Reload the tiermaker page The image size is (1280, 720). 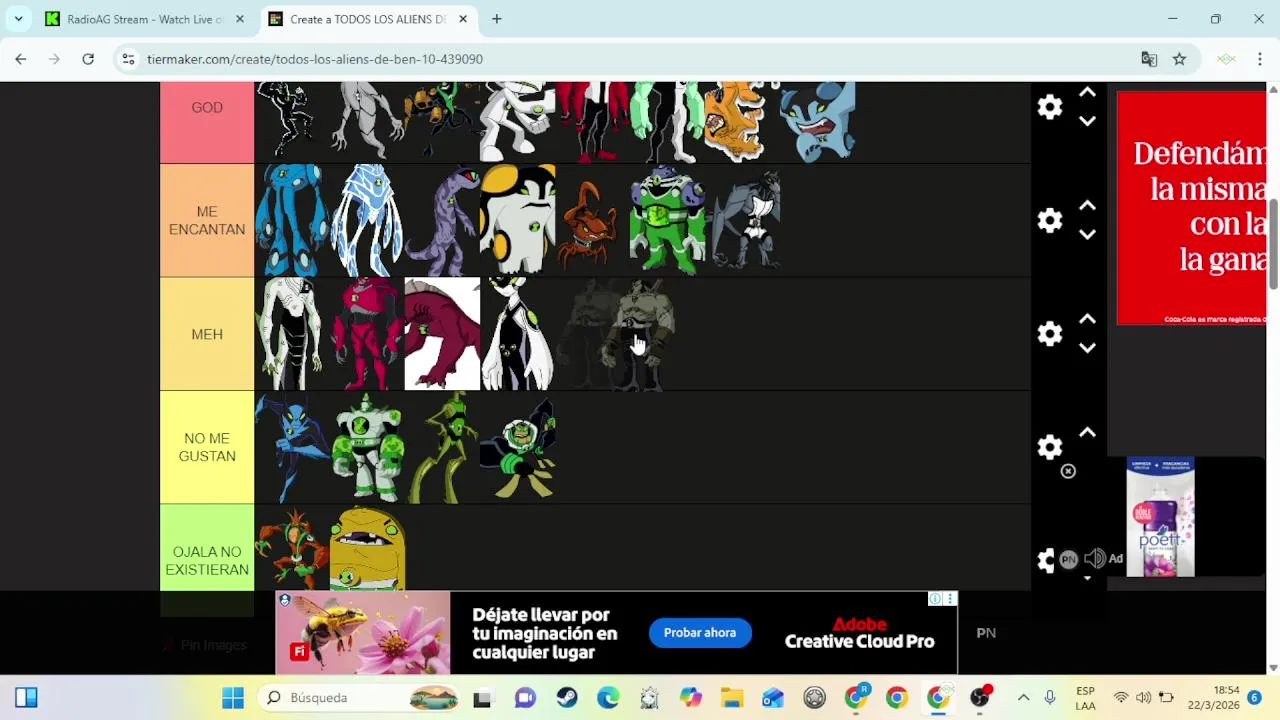click(88, 59)
